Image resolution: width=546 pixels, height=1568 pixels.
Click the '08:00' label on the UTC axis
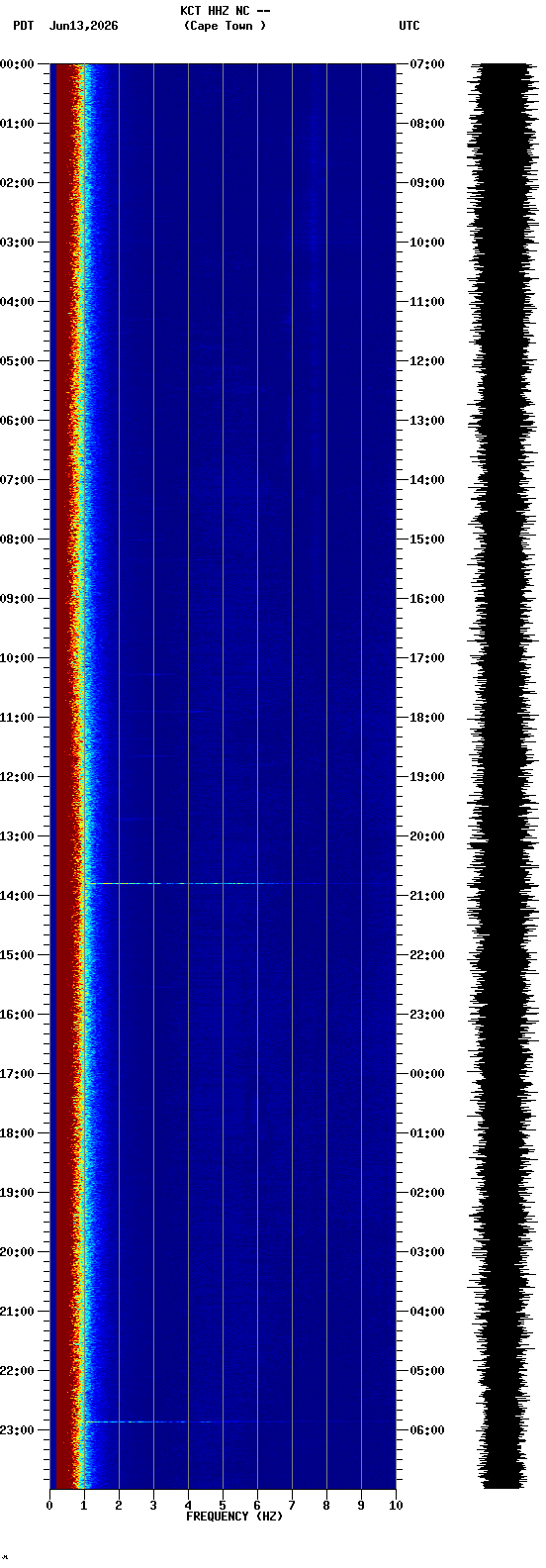[x=427, y=124]
